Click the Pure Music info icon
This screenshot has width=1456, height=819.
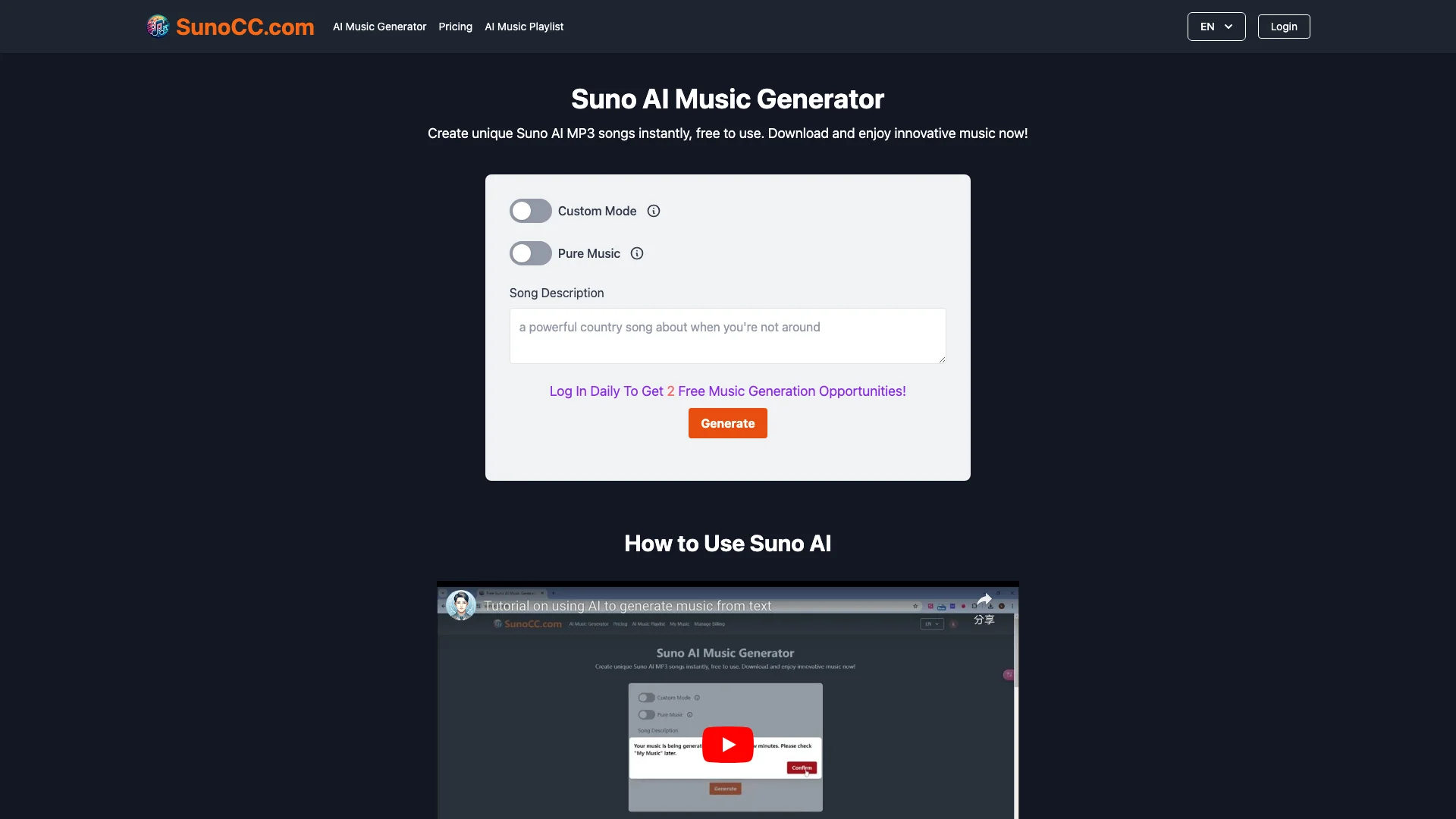[636, 253]
